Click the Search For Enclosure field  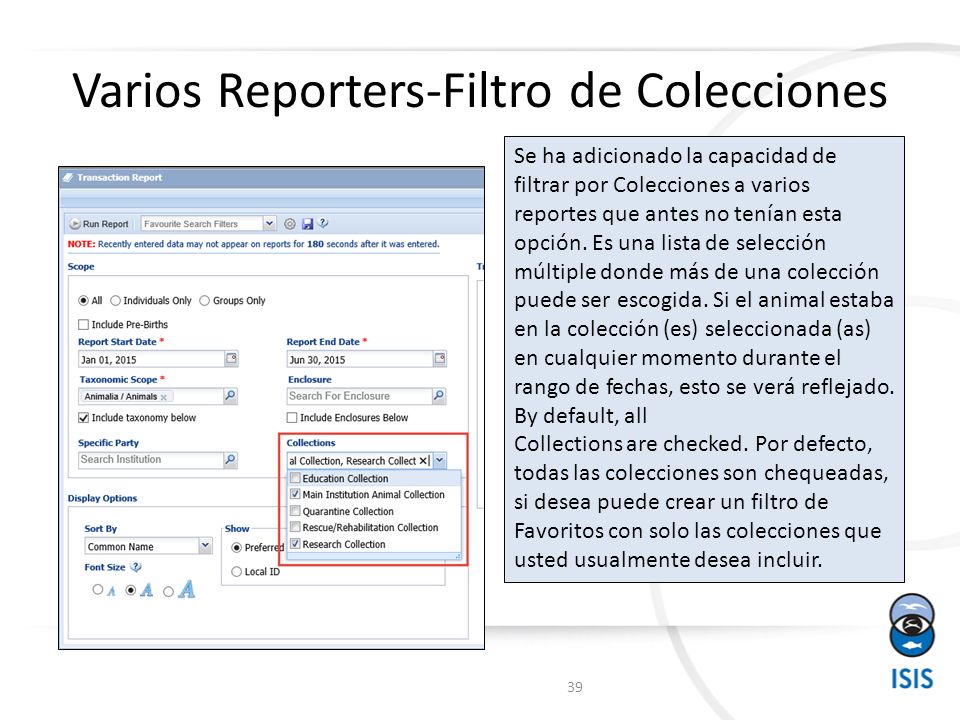(x=360, y=396)
